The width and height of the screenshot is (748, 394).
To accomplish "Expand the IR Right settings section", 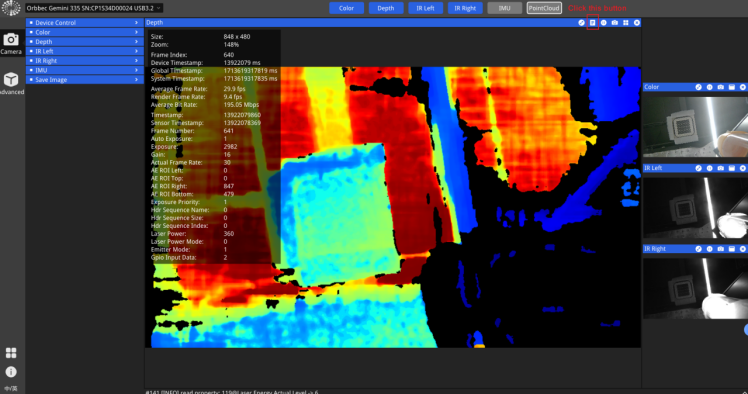I will [84, 61].
